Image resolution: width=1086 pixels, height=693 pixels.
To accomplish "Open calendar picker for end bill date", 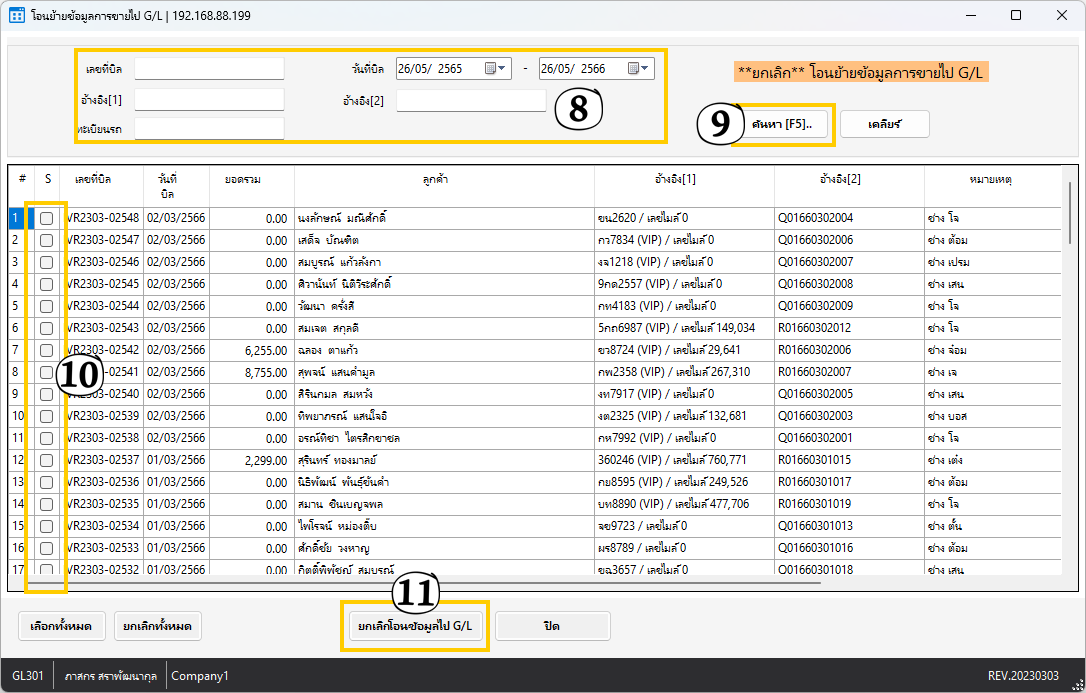I will [x=633, y=68].
